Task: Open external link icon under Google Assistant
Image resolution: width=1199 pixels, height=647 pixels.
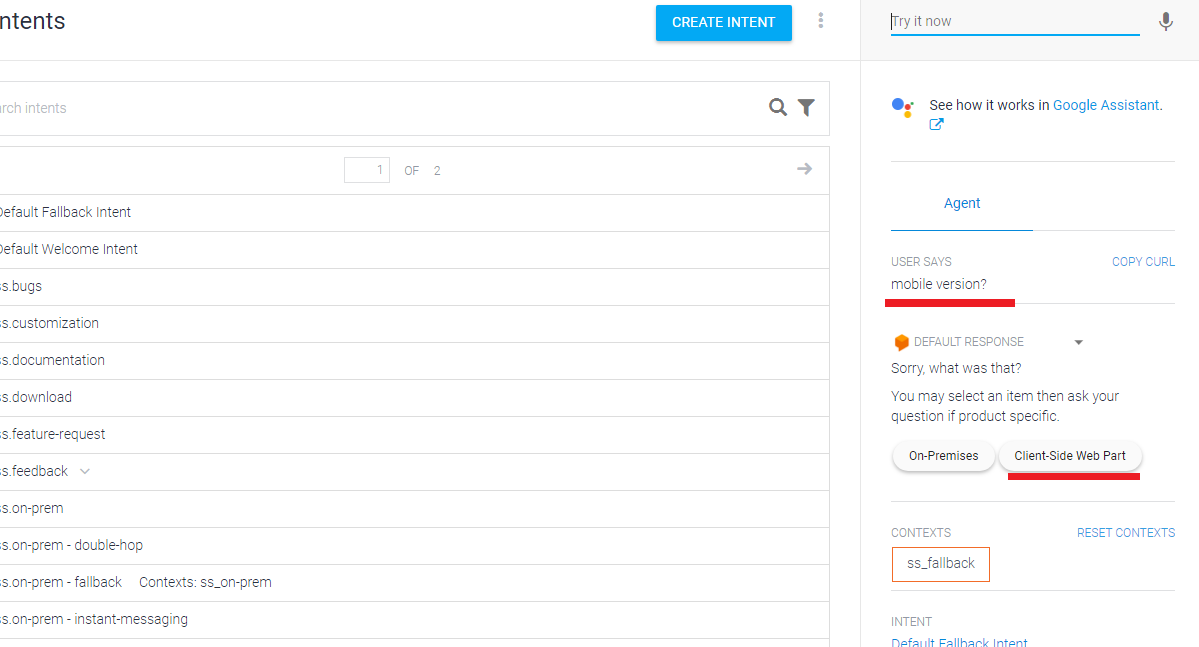Action: point(937,125)
